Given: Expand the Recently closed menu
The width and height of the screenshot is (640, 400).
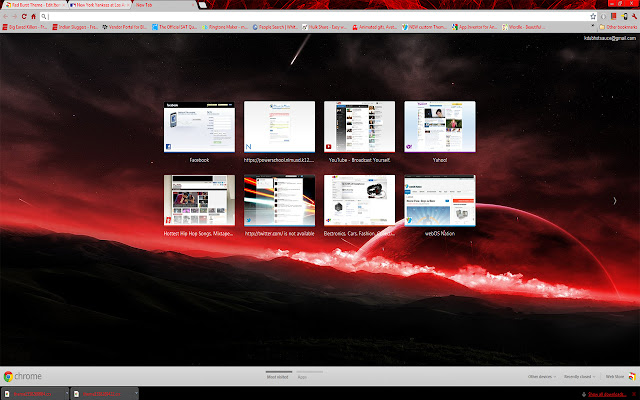Looking at the screenshot, I should coord(579,376).
